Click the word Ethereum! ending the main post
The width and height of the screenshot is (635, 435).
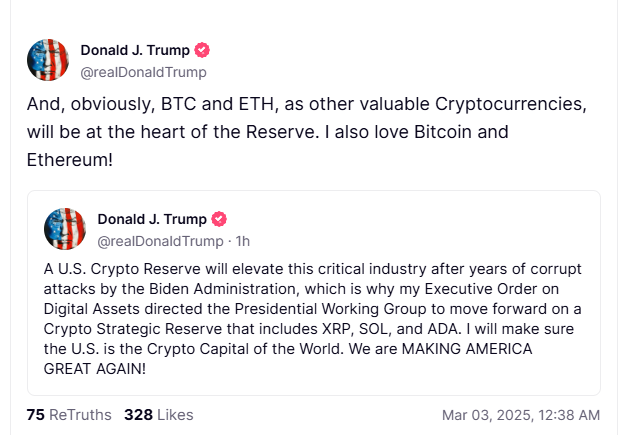pos(70,160)
